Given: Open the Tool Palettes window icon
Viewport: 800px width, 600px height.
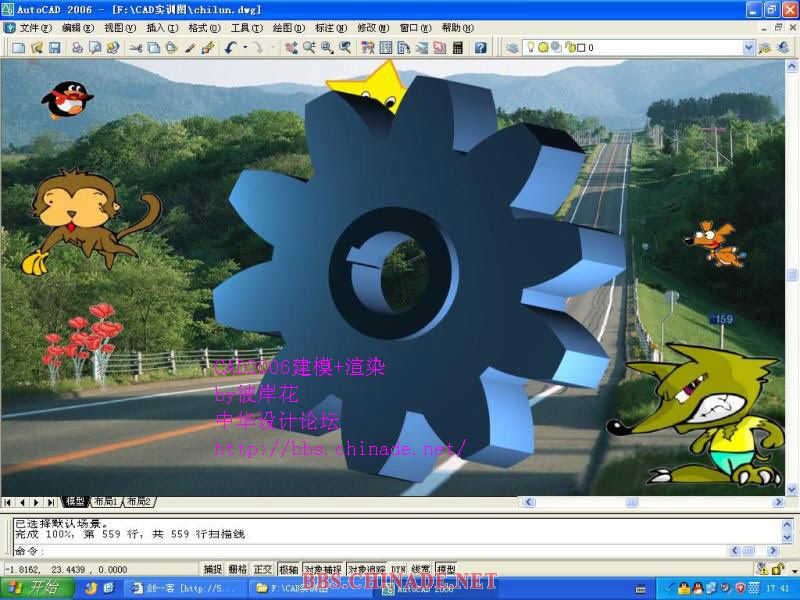Looking at the screenshot, I should (x=404, y=47).
